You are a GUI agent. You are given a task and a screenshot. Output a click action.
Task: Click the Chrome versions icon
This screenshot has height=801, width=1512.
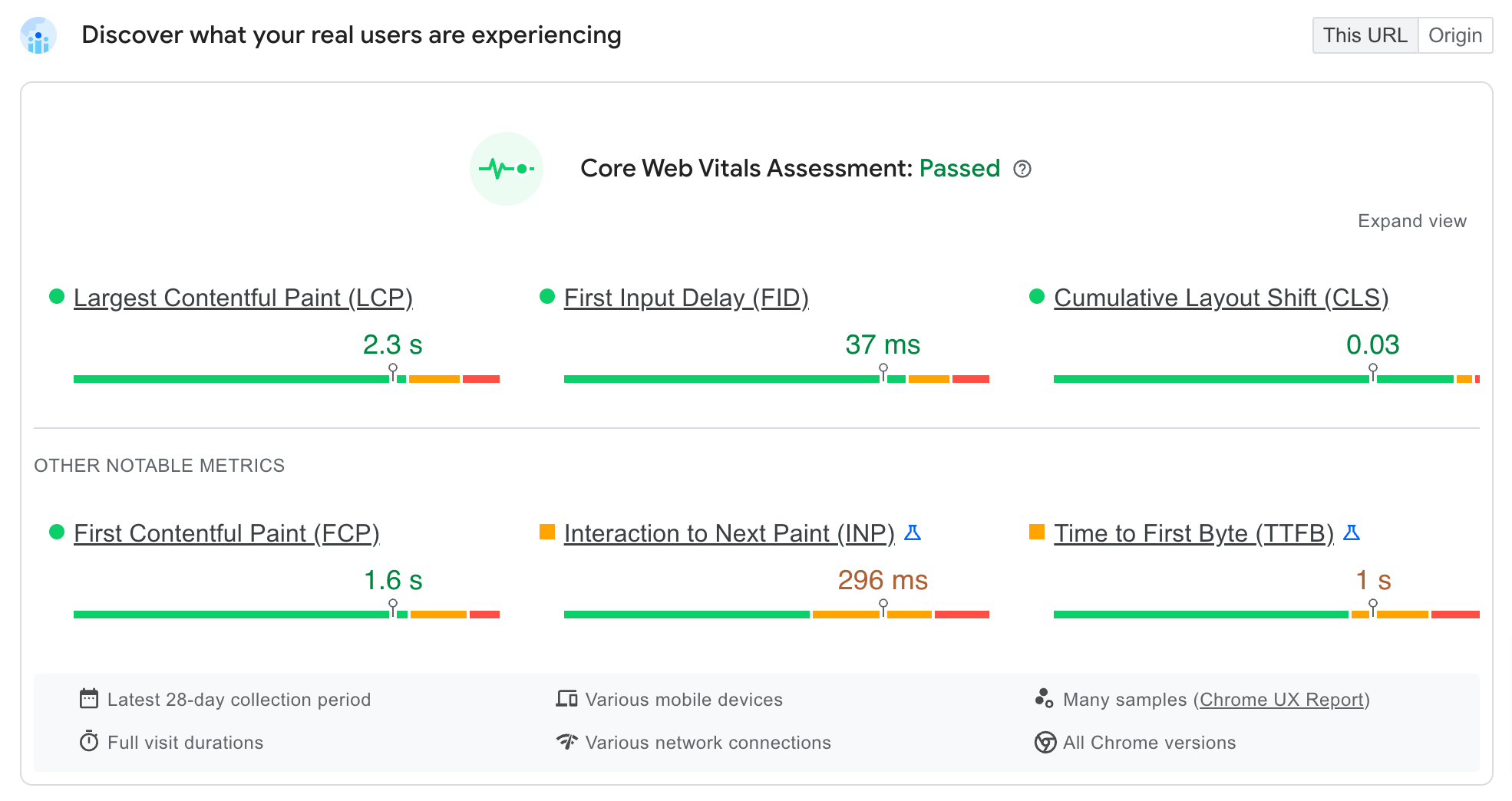(1044, 741)
